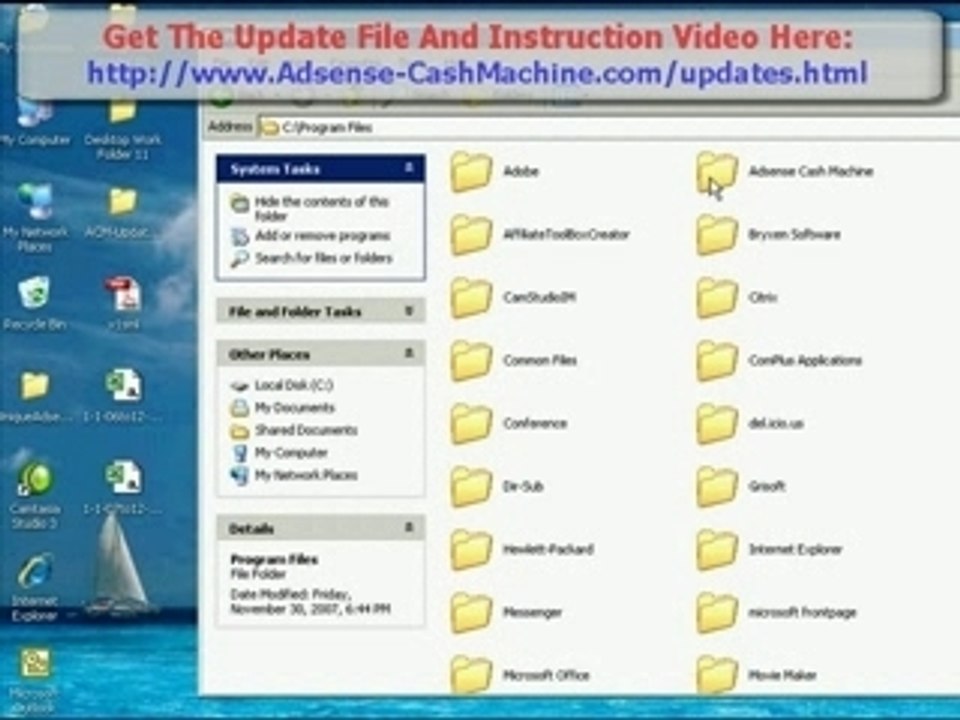960x720 pixels.
Task: Select the Grisoft folder icon
Action: click(x=717, y=487)
